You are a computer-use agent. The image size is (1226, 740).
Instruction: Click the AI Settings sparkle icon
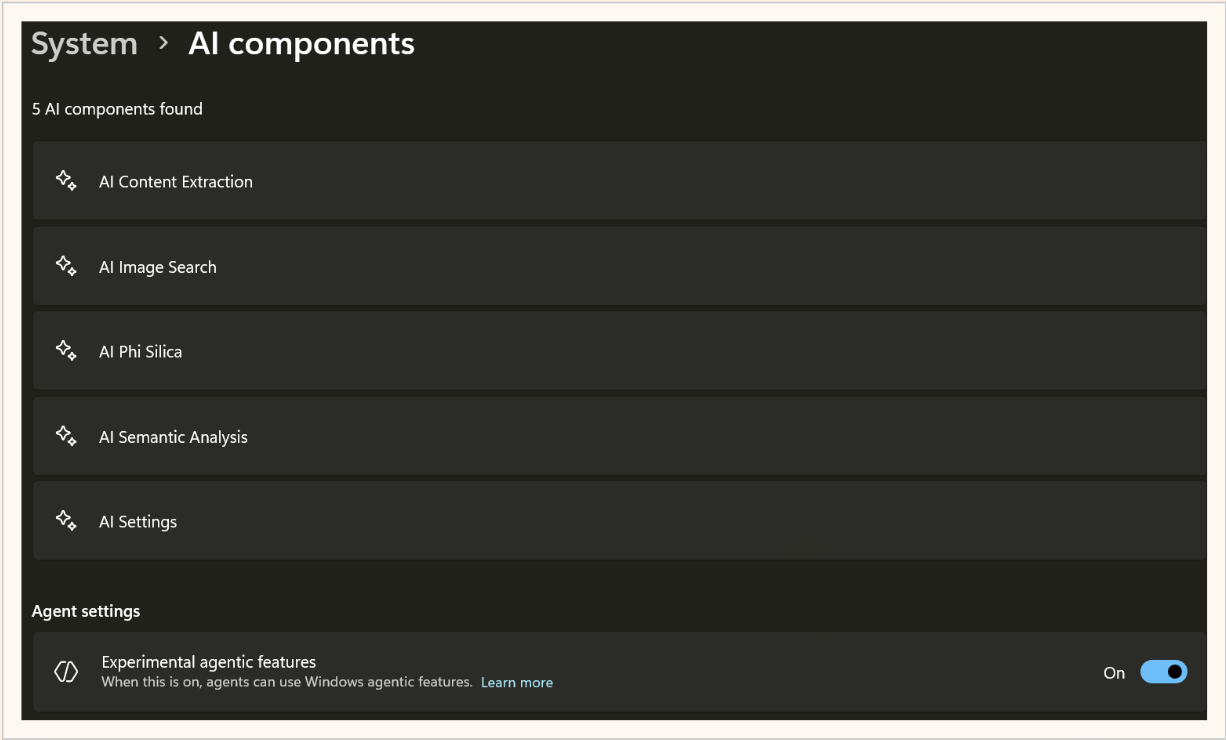[66, 521]
